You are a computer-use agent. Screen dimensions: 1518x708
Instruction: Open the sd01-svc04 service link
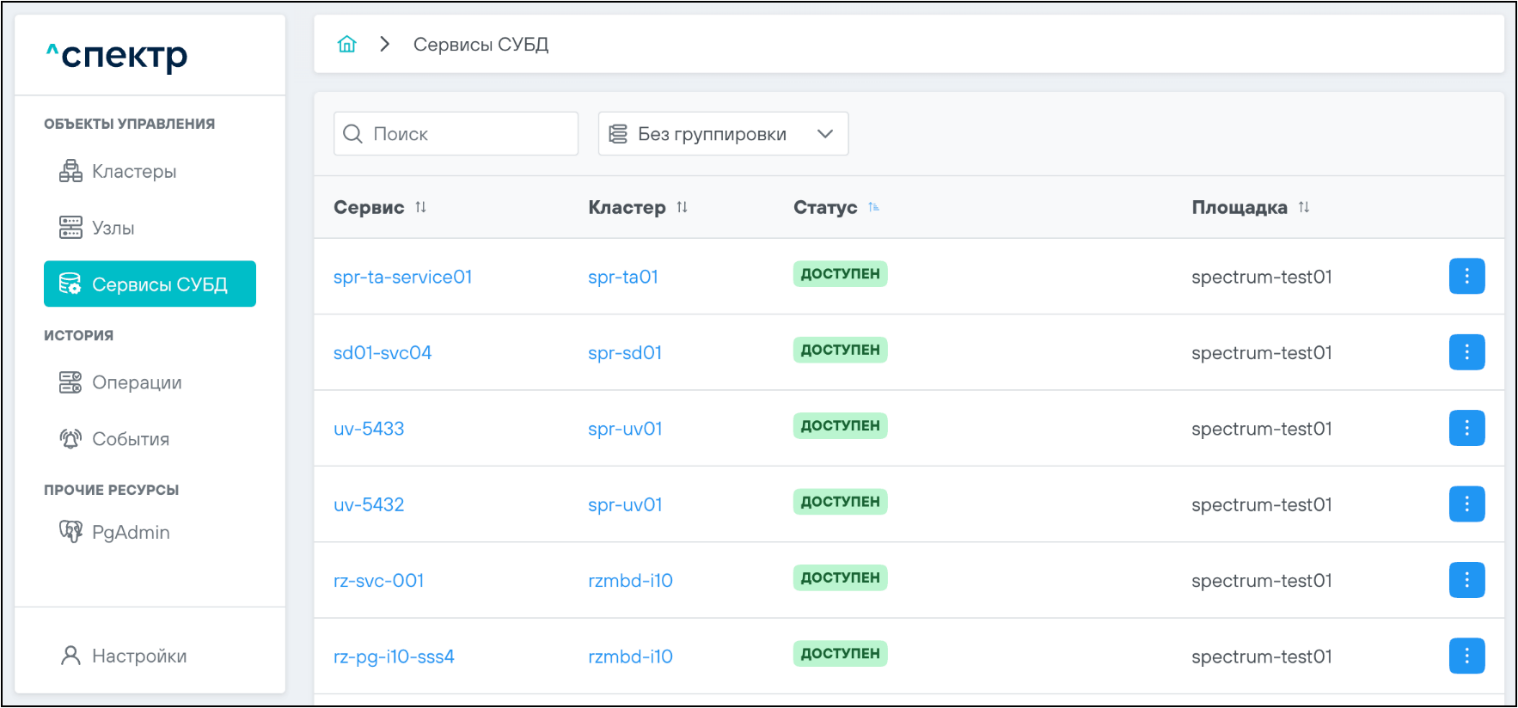[x=382, y=353]
